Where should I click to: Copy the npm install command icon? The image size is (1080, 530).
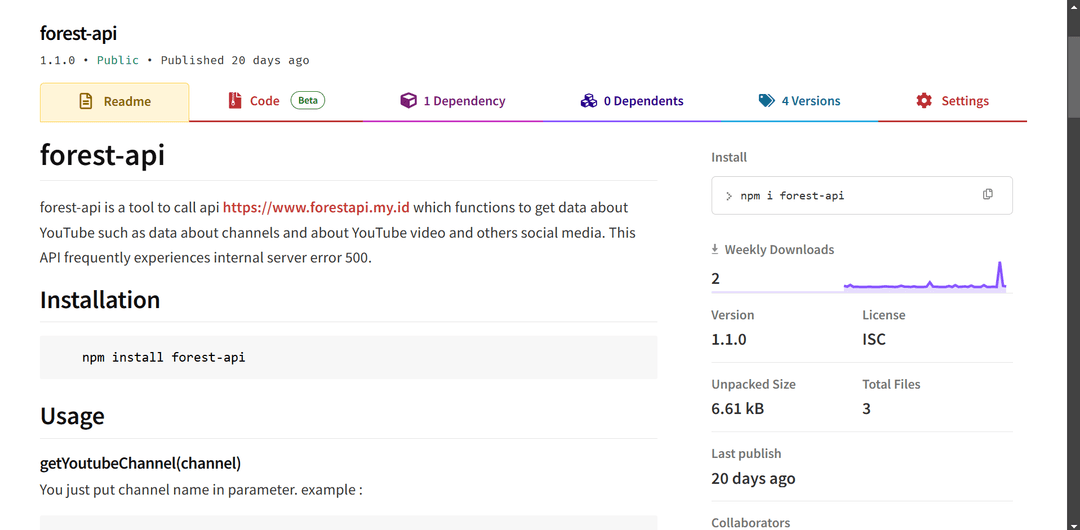pyautogui.click(x=988, y=194)
